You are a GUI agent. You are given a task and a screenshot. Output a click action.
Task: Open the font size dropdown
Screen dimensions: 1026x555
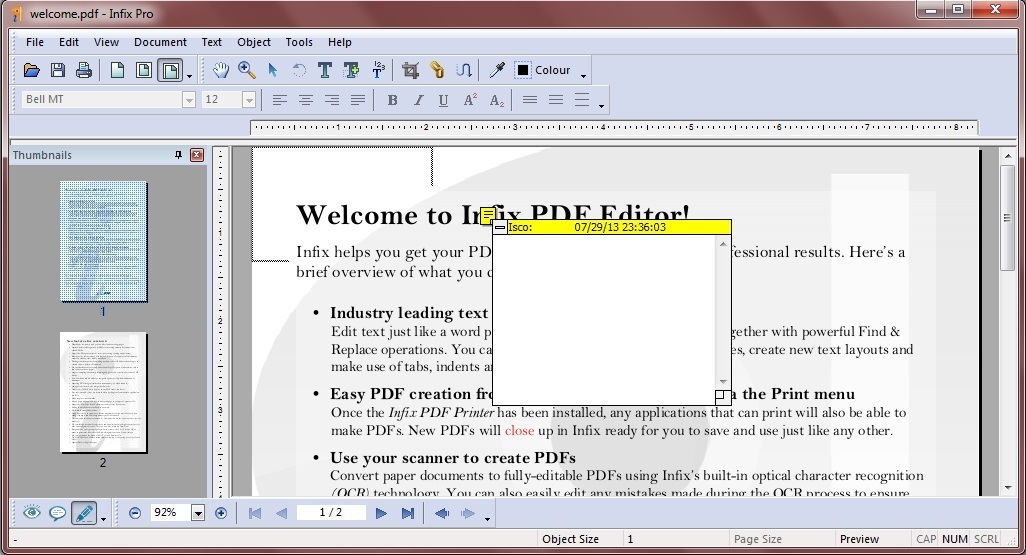249,99
